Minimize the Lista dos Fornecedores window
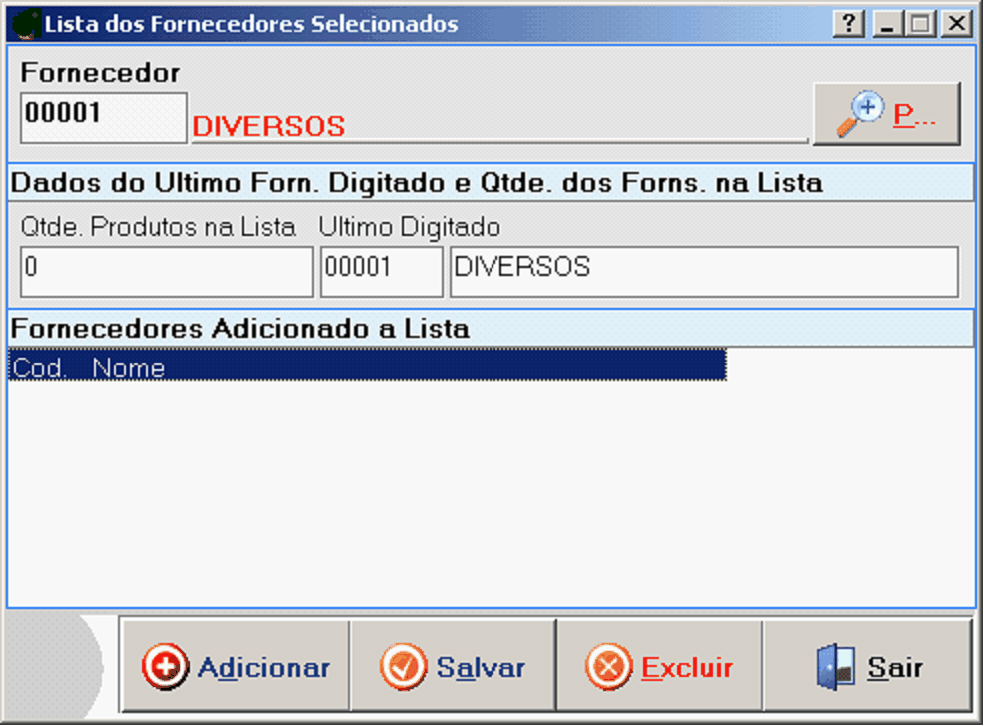Image resolution: width=984 pixels, height=726 pixels. [x=887, y=24]
